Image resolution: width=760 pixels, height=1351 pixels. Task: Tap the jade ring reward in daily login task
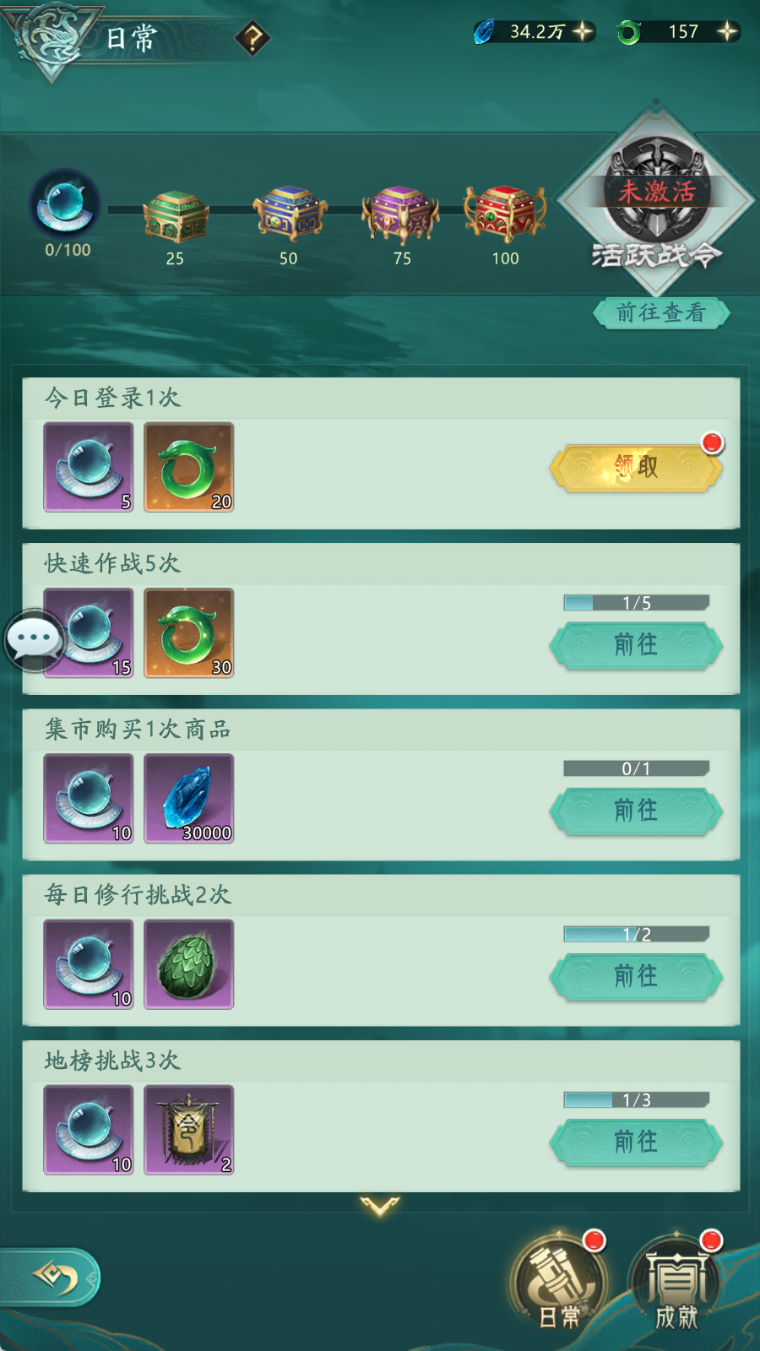(x=189, y=467)
